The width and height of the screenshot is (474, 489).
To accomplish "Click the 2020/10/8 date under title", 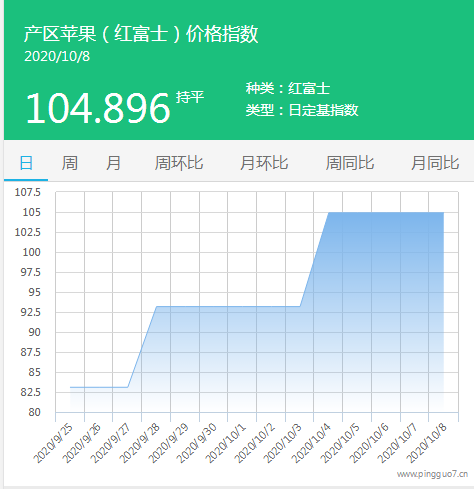I will pos(57,56).
